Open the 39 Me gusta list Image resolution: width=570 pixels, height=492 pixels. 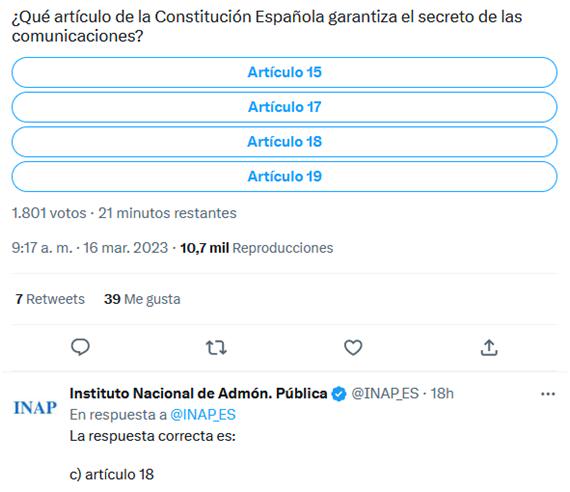[142, 299]
